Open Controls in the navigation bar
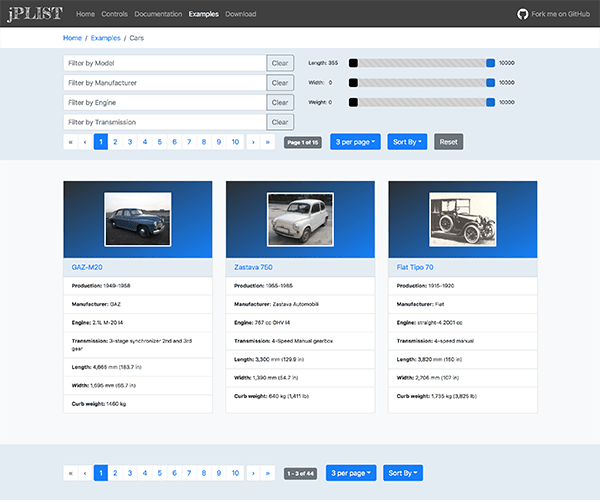The height and width of the screenshot is (500, 600). click(114, 14)
